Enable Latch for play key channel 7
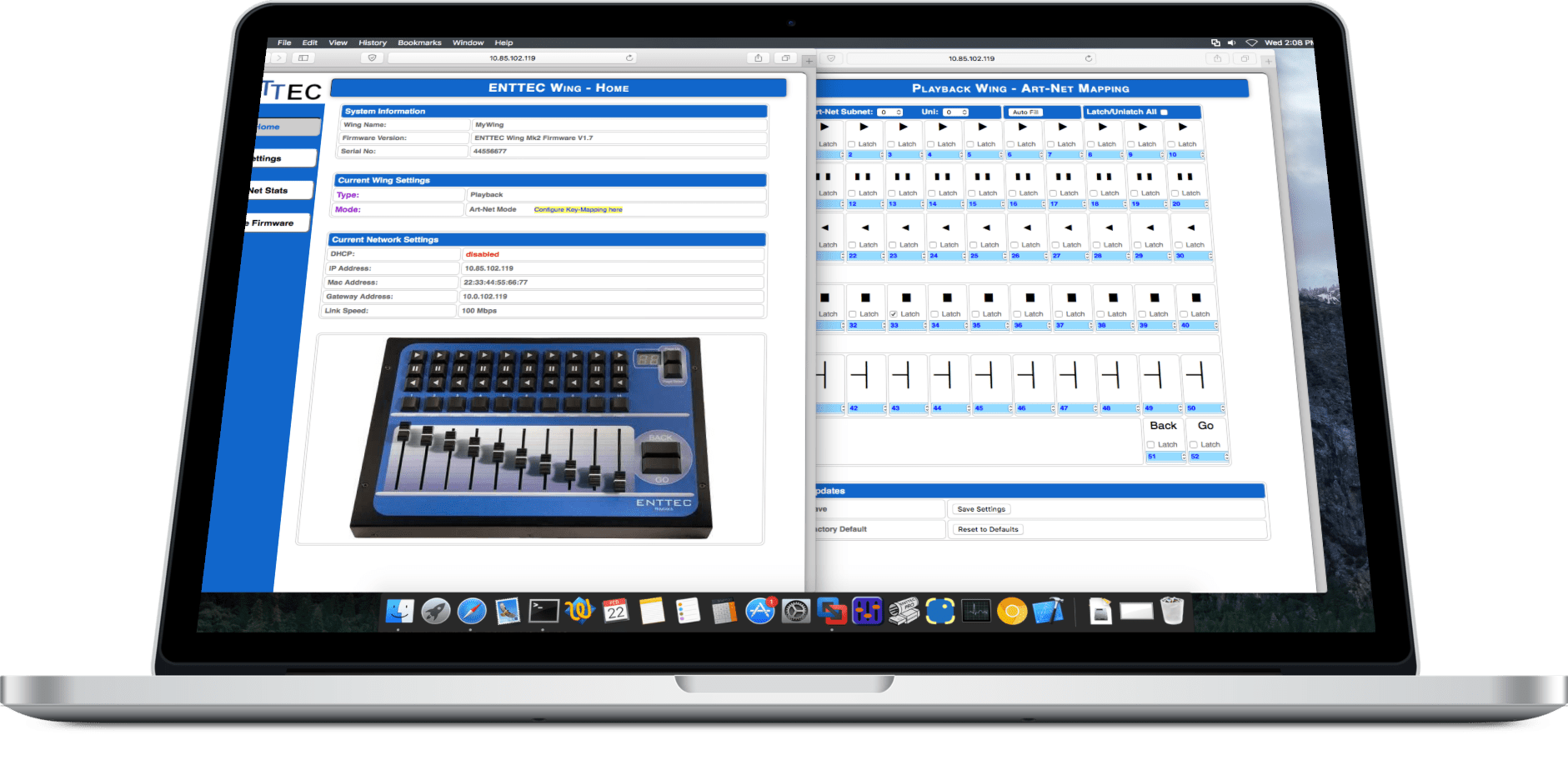Screen dimensions: 1568x765 click(1050, 144)
